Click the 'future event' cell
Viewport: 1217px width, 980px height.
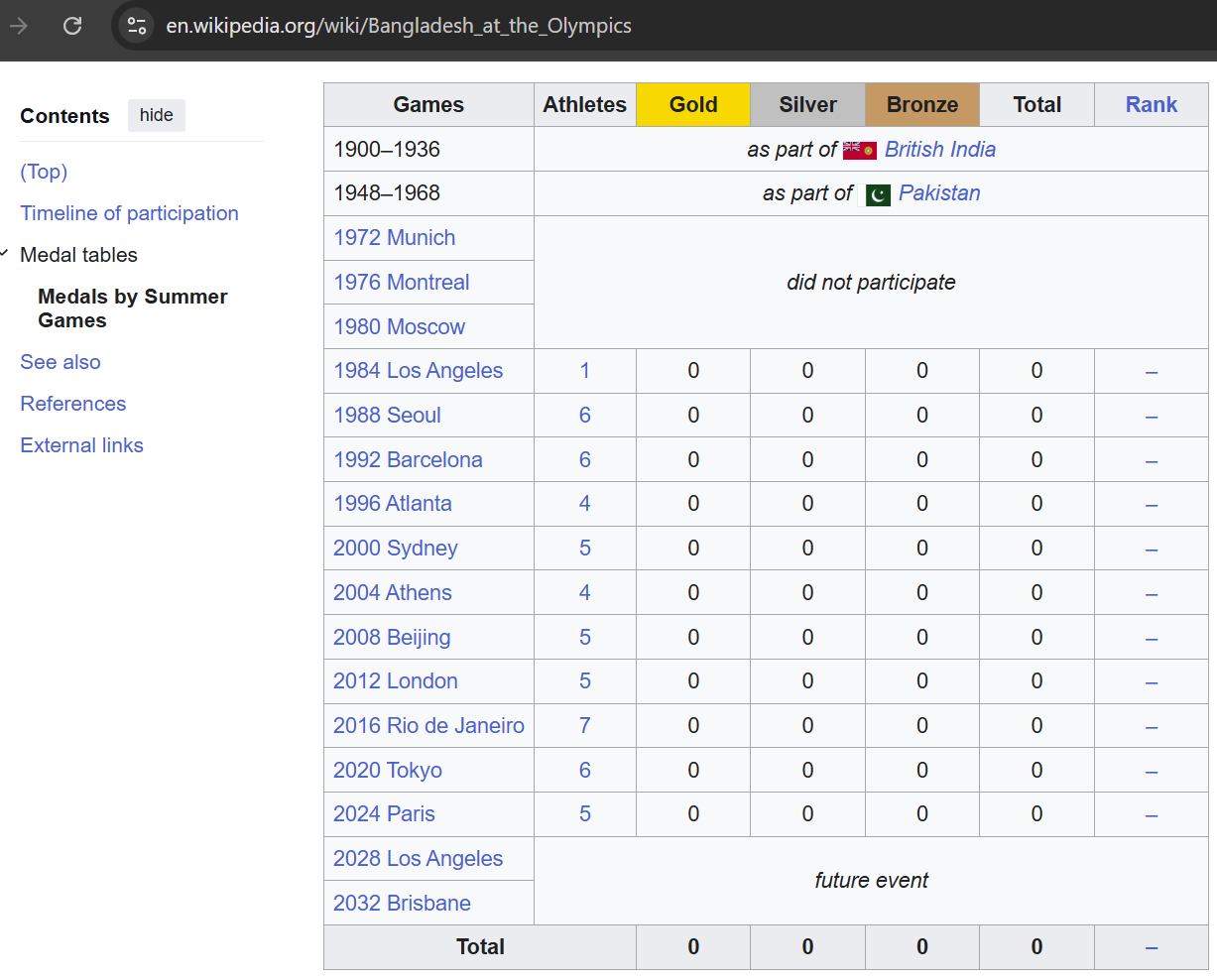[x=871, y=880]
